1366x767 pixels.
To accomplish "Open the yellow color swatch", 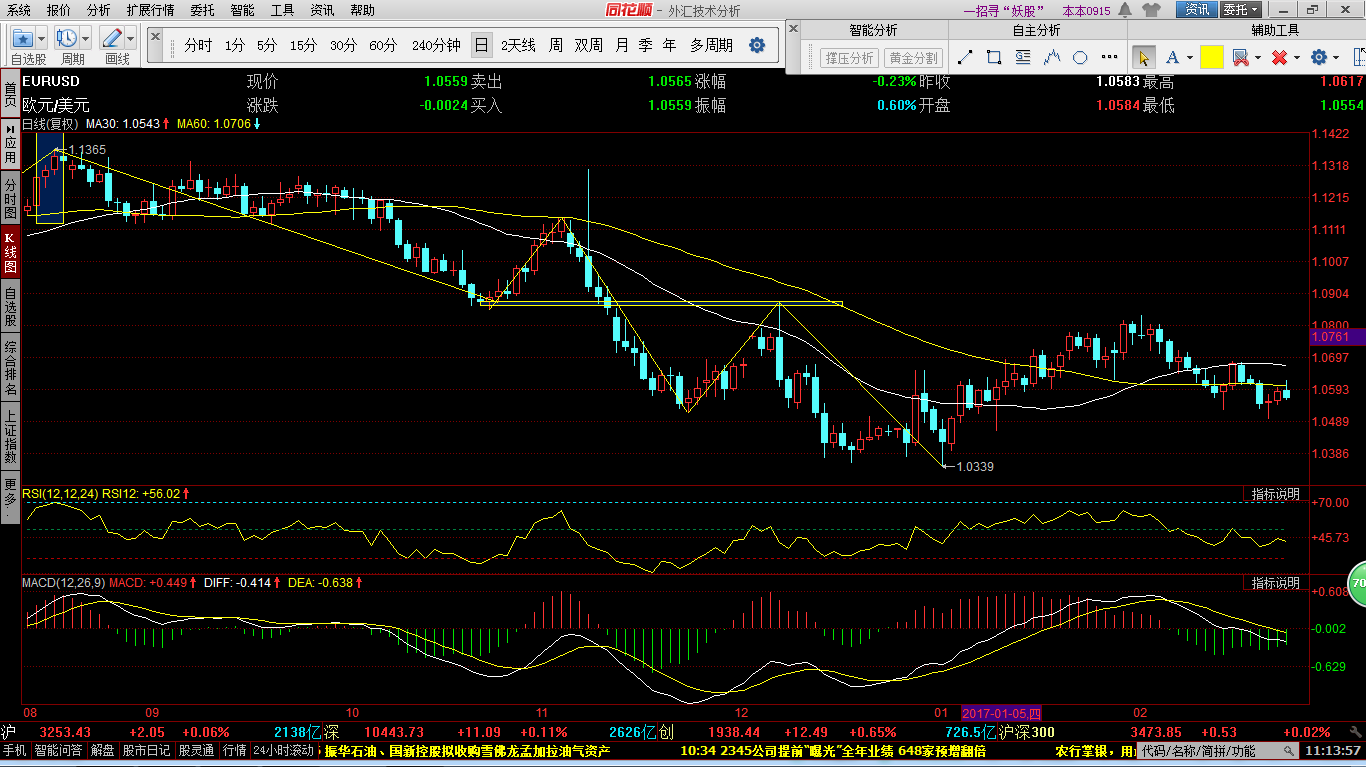I will point(1211,58).
